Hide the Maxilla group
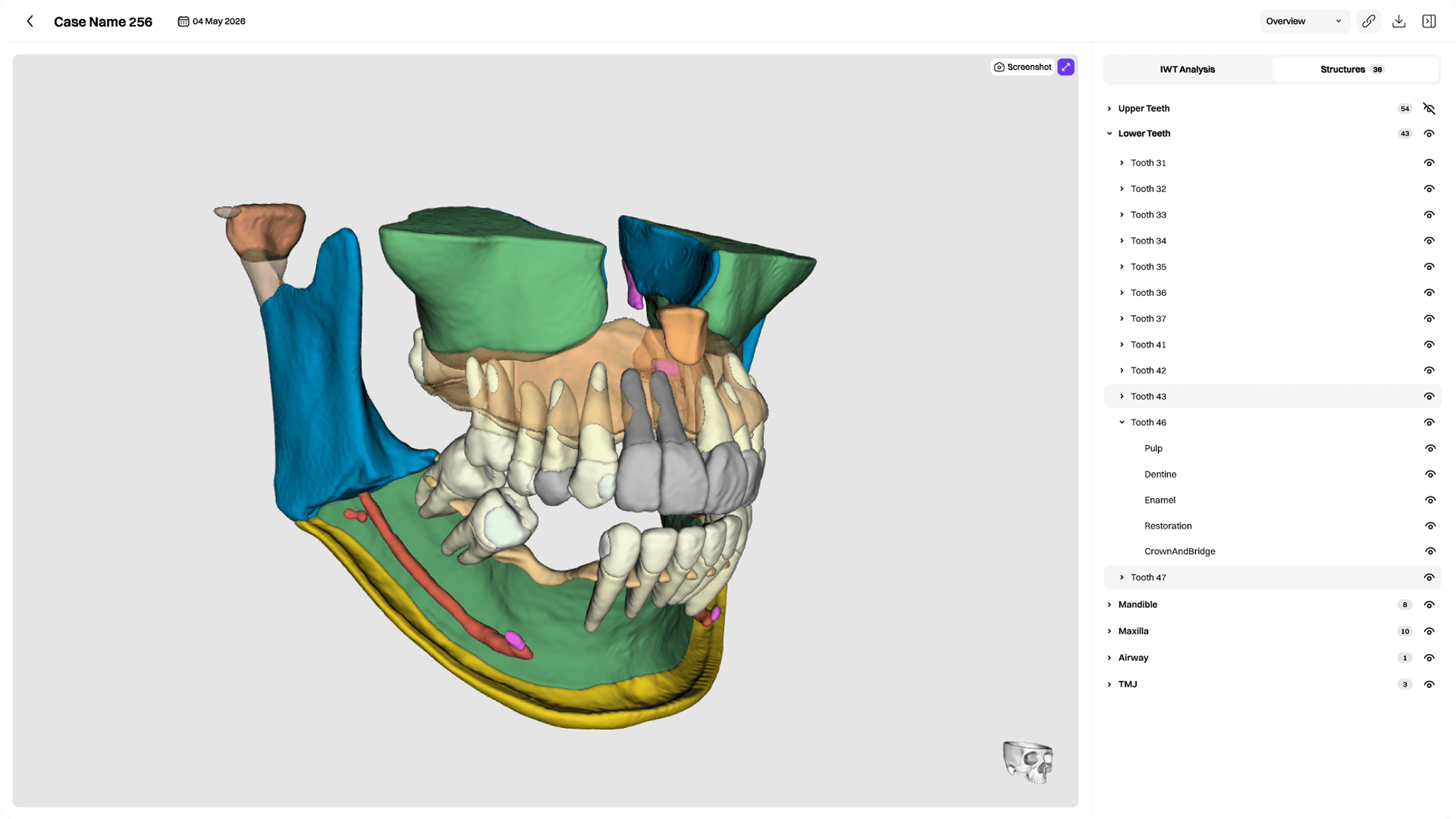Viewport: 1456px width, 819px height. (x=1429, y=632)
